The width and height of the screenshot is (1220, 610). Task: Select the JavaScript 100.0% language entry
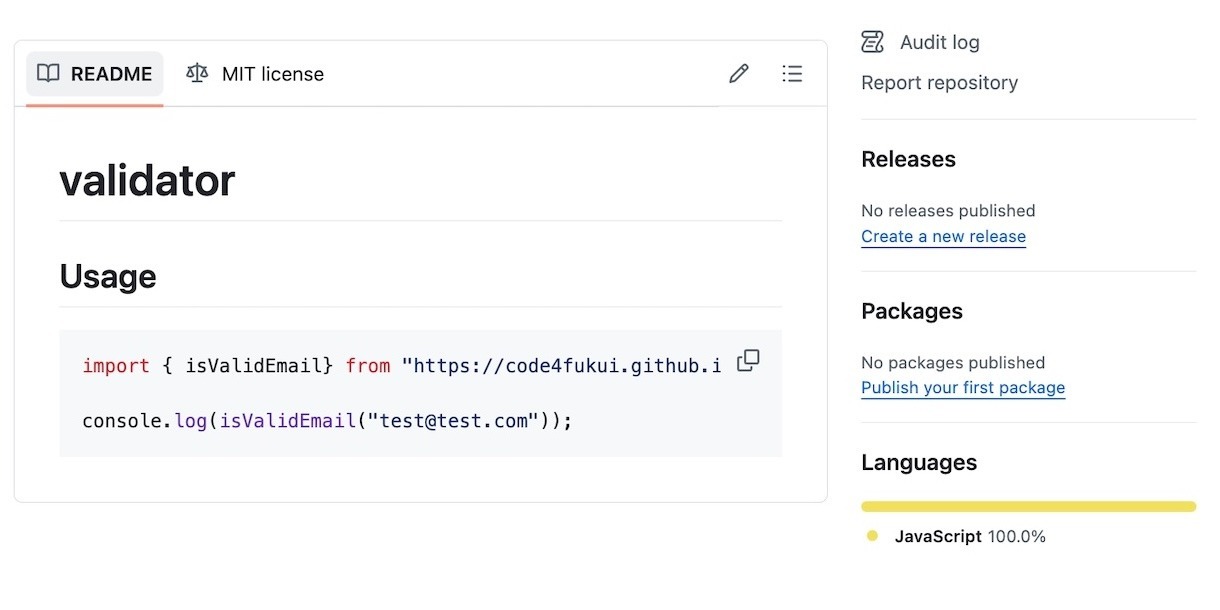[969, 537]
